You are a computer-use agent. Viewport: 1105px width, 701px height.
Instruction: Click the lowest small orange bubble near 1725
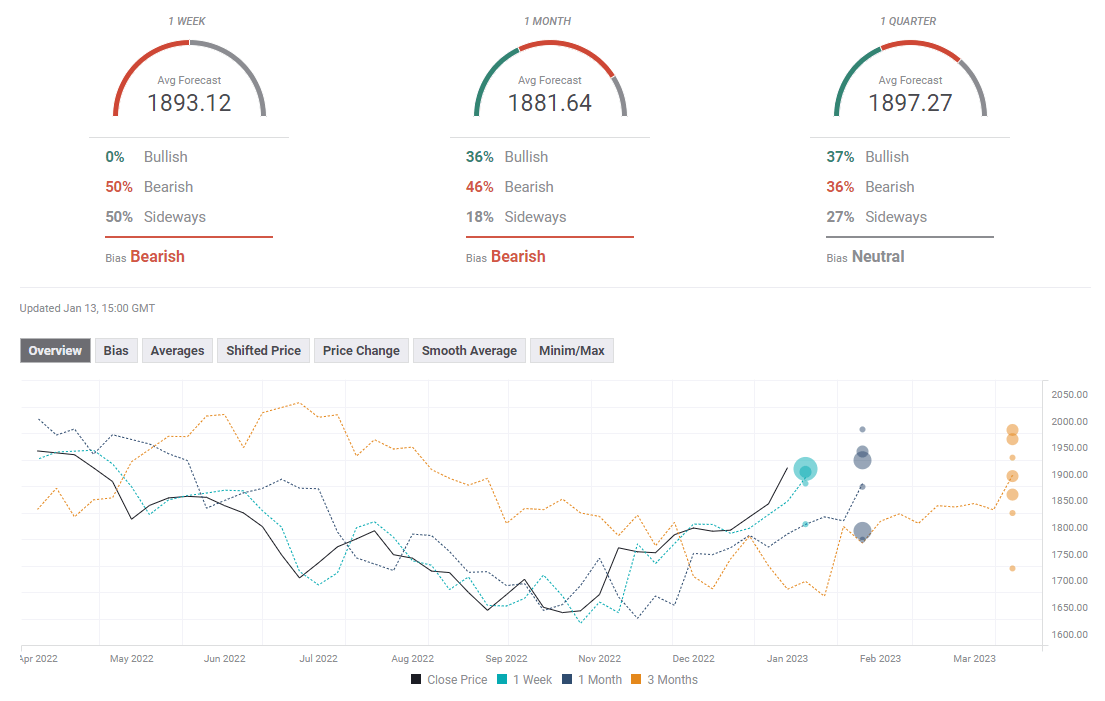click(1012, 568)
